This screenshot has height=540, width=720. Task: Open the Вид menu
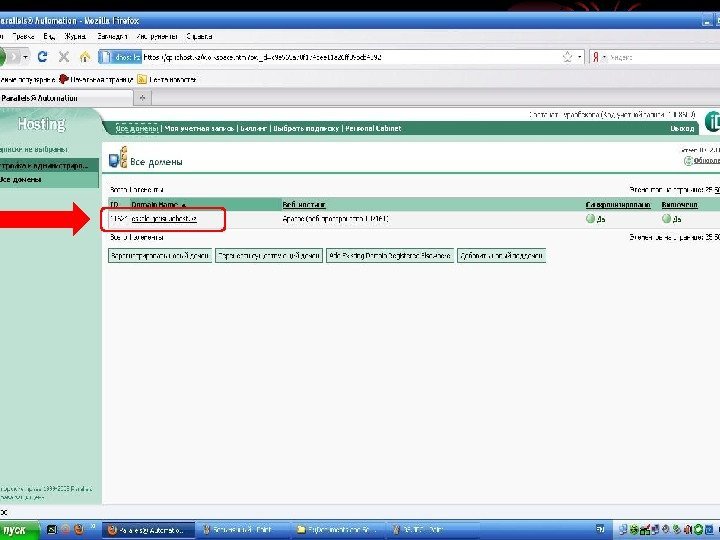[x=49, y=36]
